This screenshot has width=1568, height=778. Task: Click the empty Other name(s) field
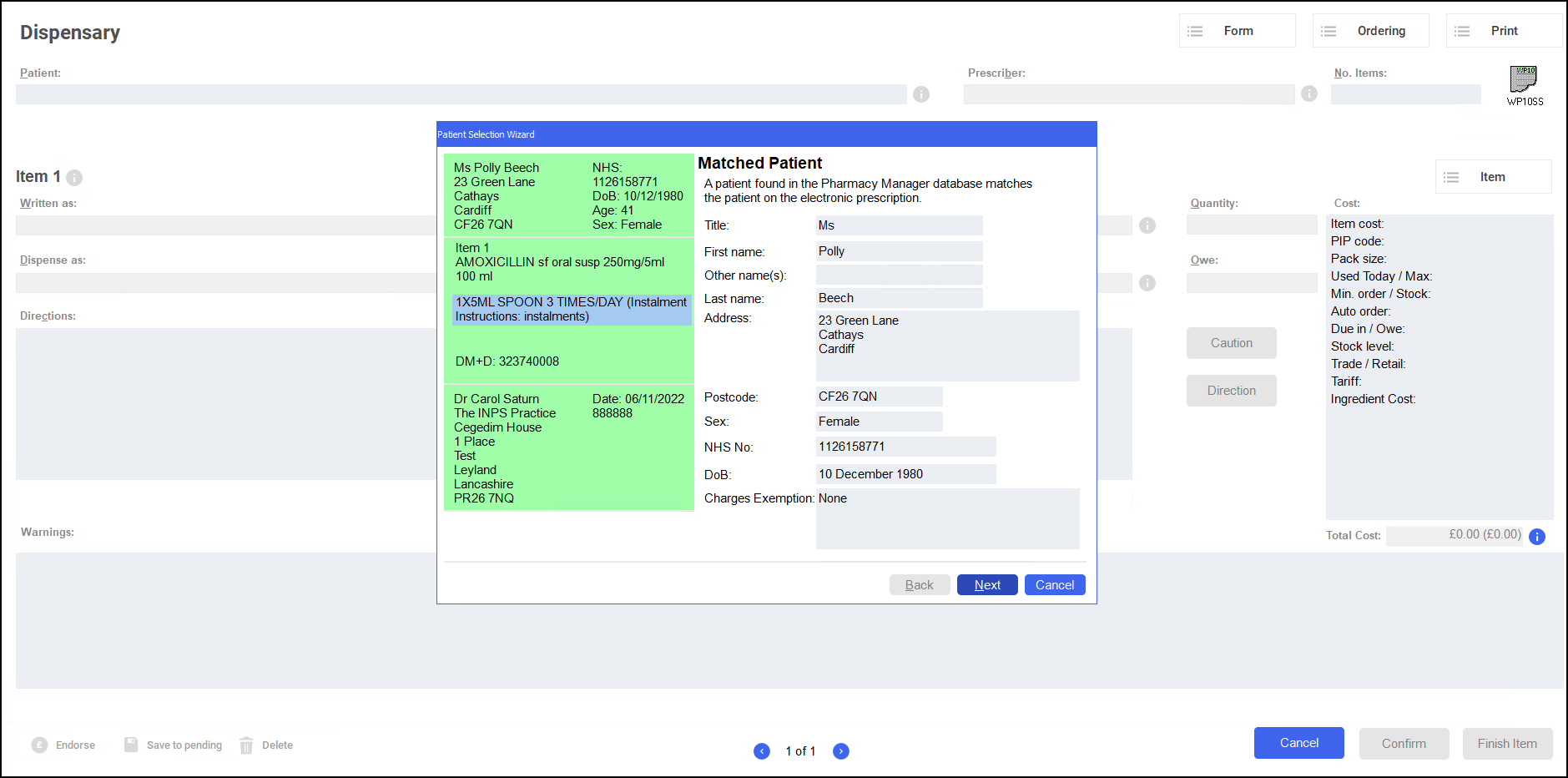click(x=900, y=275)
